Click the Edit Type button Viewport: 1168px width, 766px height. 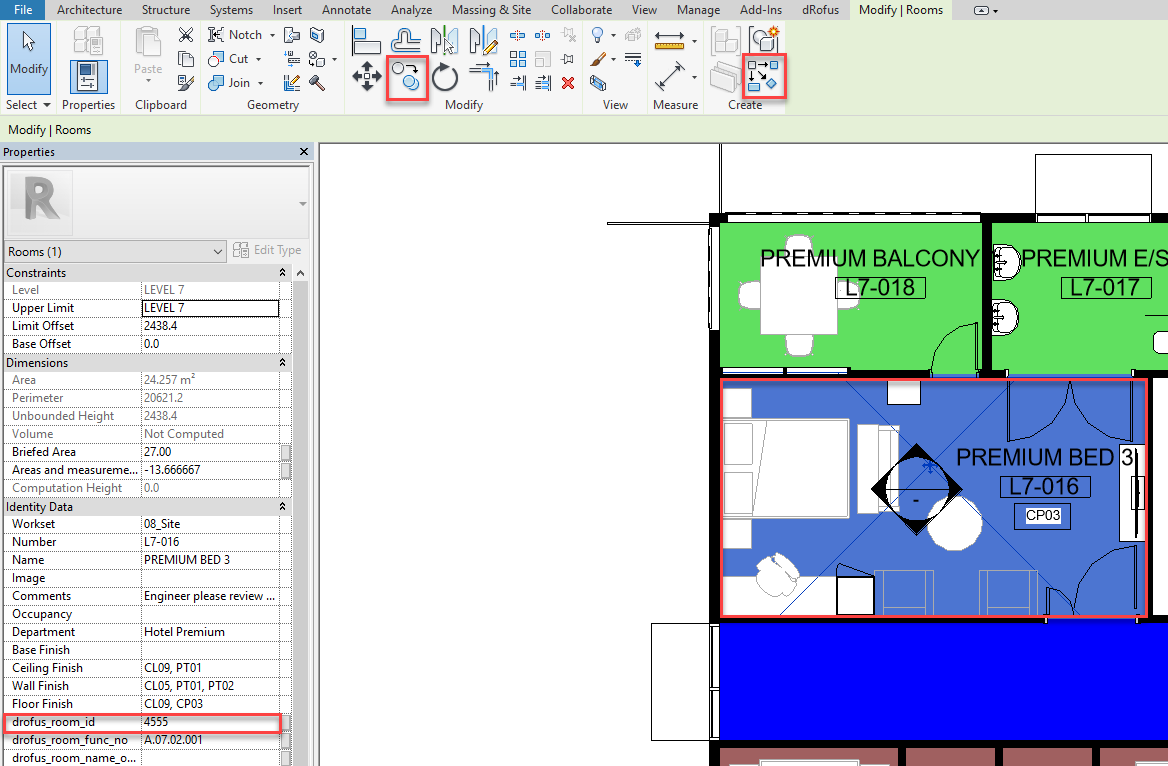pos(267,250)
